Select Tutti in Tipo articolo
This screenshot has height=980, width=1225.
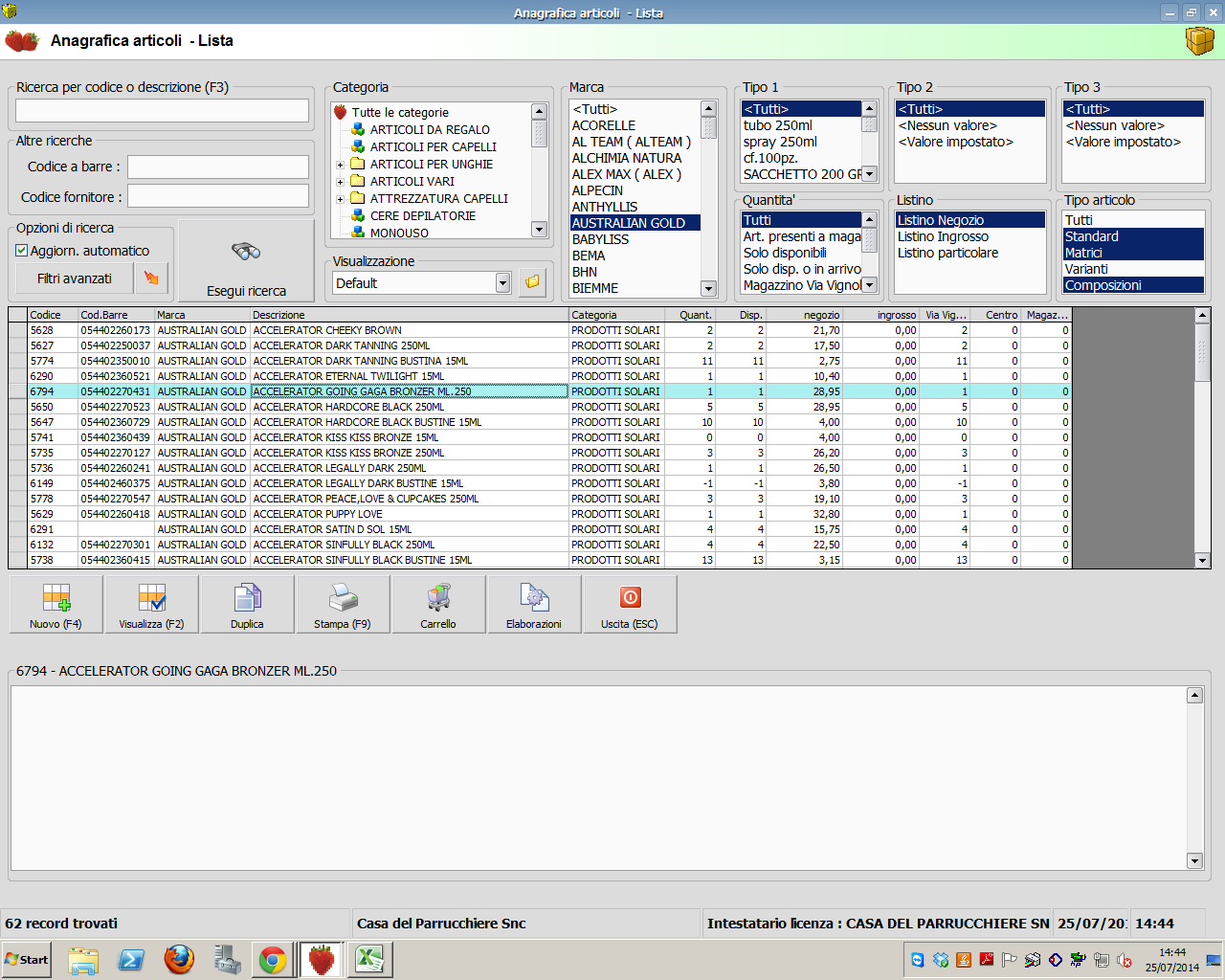(1079, 220)
